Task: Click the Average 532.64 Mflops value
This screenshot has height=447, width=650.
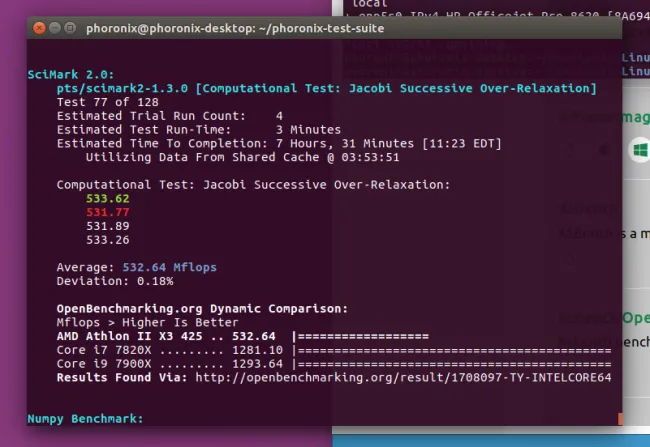Action: point(169,267)
